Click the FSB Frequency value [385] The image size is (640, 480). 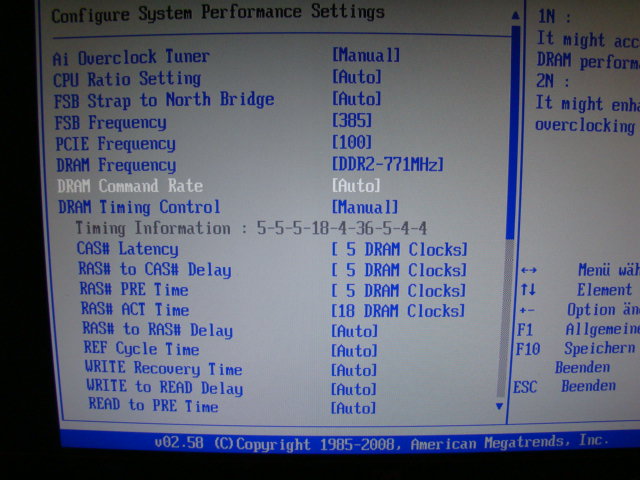point(352,120)
